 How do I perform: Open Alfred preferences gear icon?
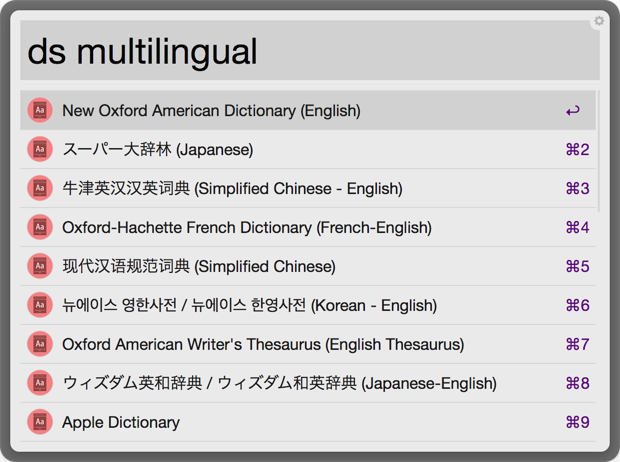point(599,21)
